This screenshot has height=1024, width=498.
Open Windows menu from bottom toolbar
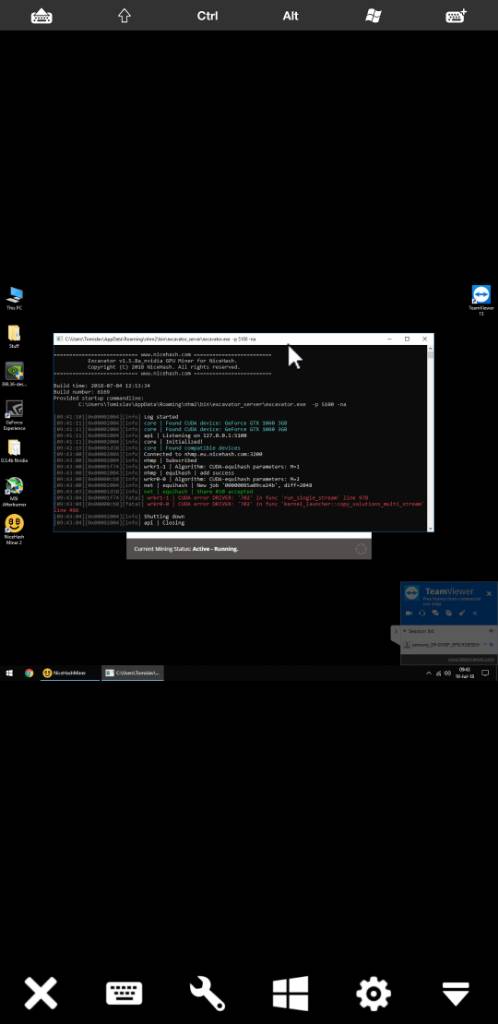(290, 993)
